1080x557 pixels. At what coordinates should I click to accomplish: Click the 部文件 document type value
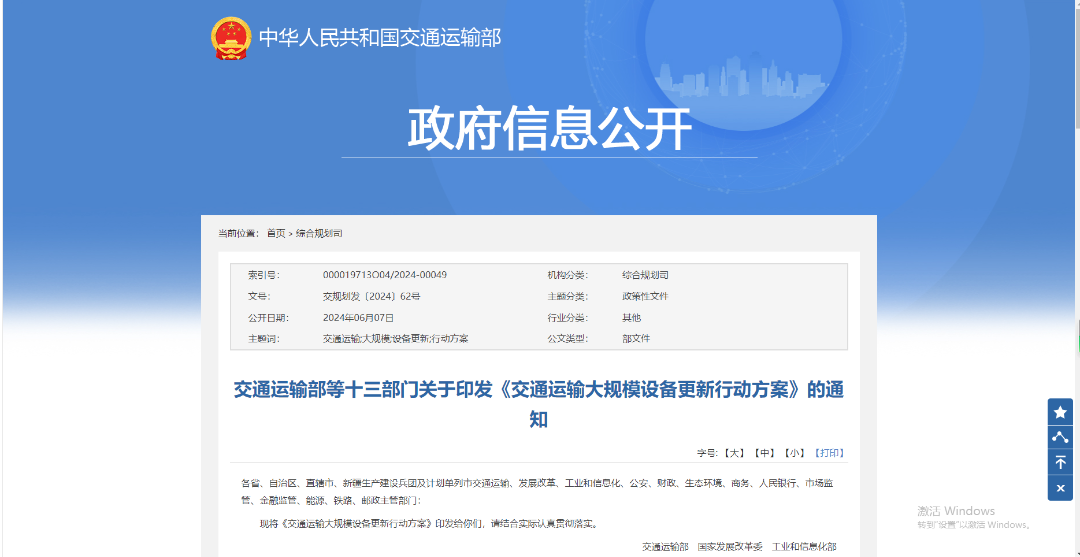coord(636,338)
